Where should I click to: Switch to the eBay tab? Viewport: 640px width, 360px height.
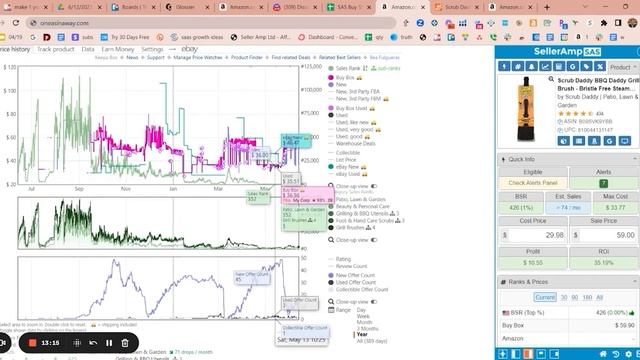(x=189, y=49)
